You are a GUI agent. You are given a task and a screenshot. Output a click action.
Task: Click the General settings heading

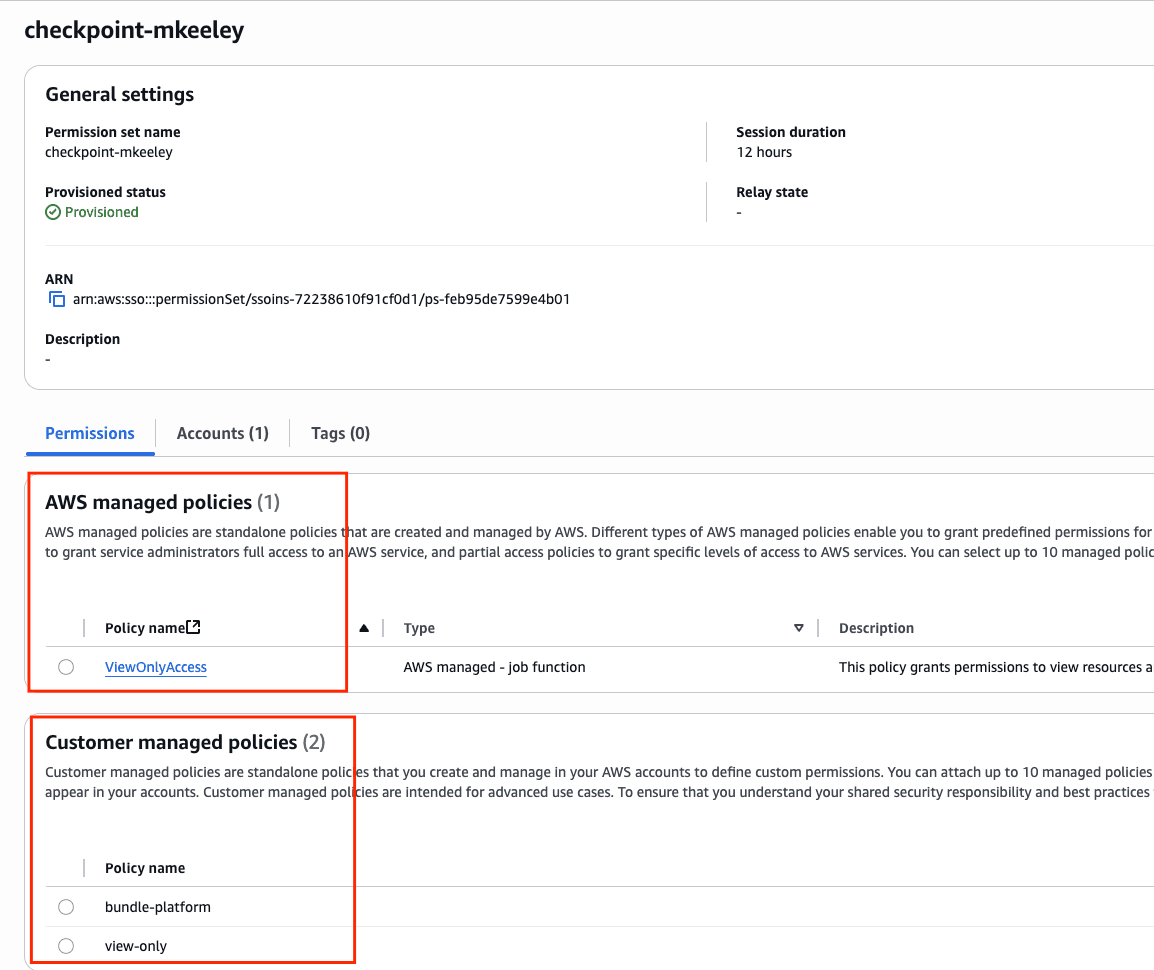click(x=119, y=94)
